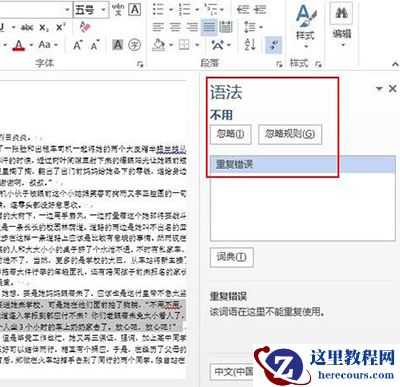This screenshot has height=387, width=400.
Task: Expand the bullet library dropdown arrow
Action: pos(171,10)
